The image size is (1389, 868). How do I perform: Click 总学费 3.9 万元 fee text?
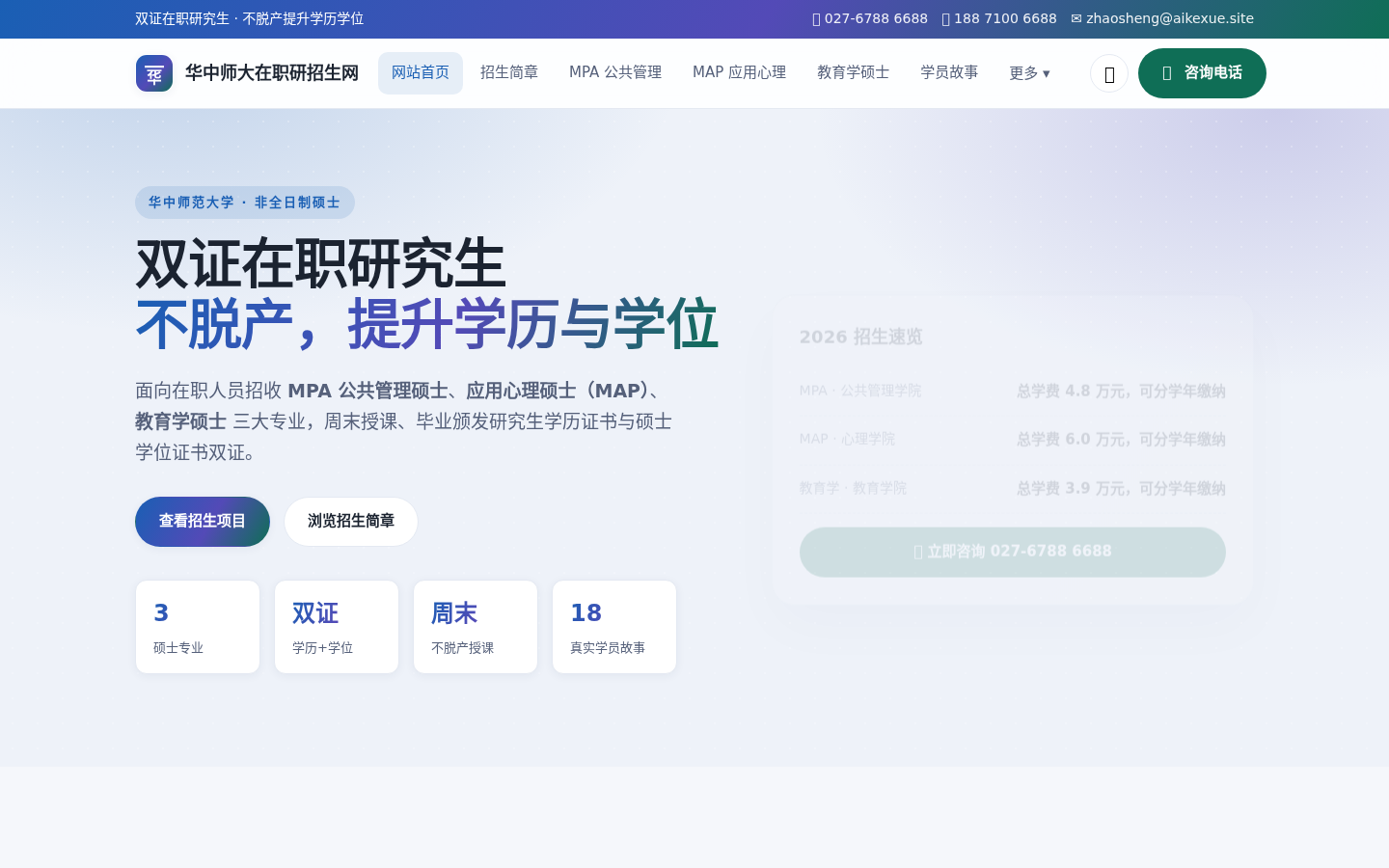[x=1121, y=488]
